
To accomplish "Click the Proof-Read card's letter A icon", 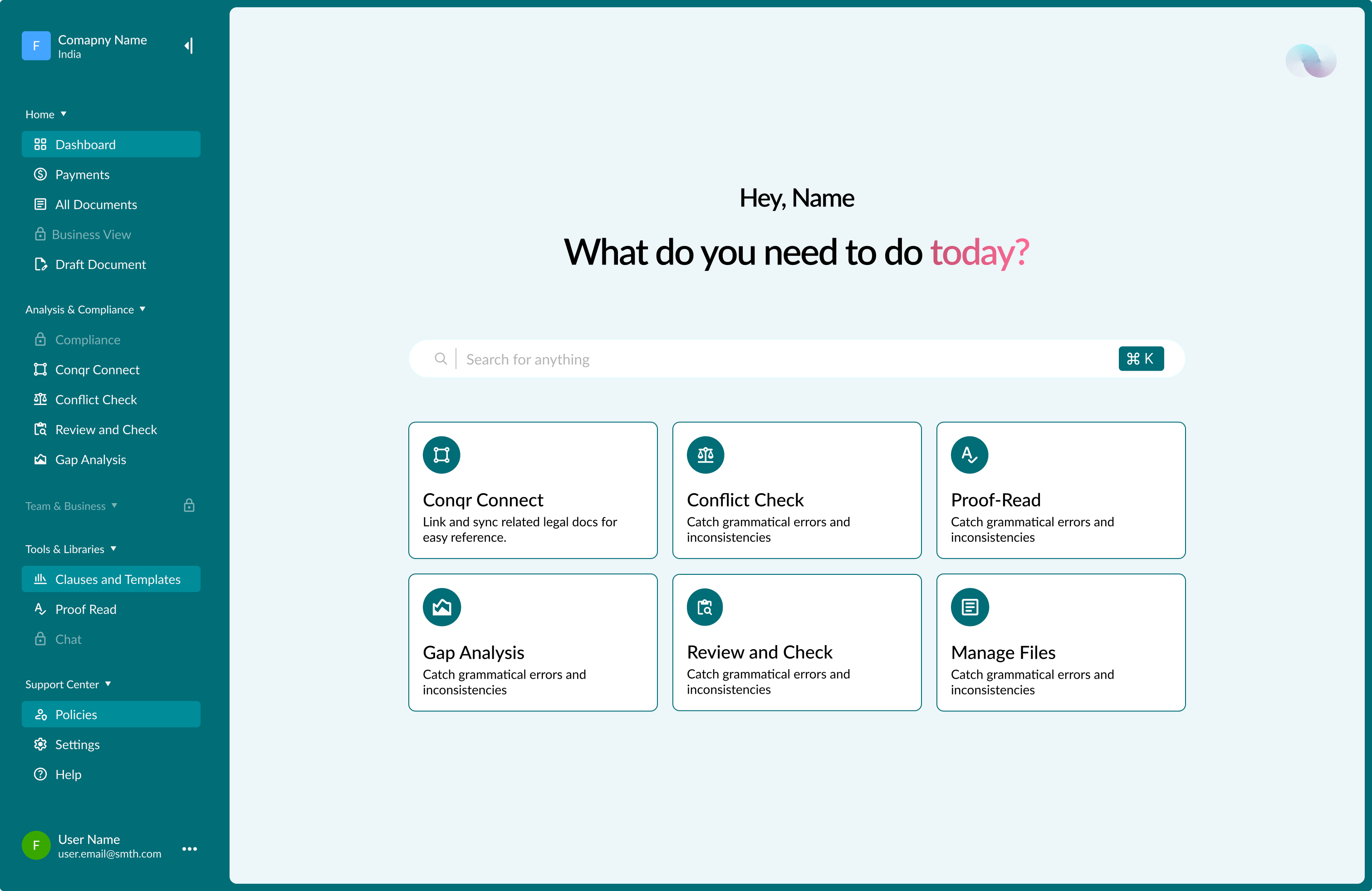I will 970,455.
